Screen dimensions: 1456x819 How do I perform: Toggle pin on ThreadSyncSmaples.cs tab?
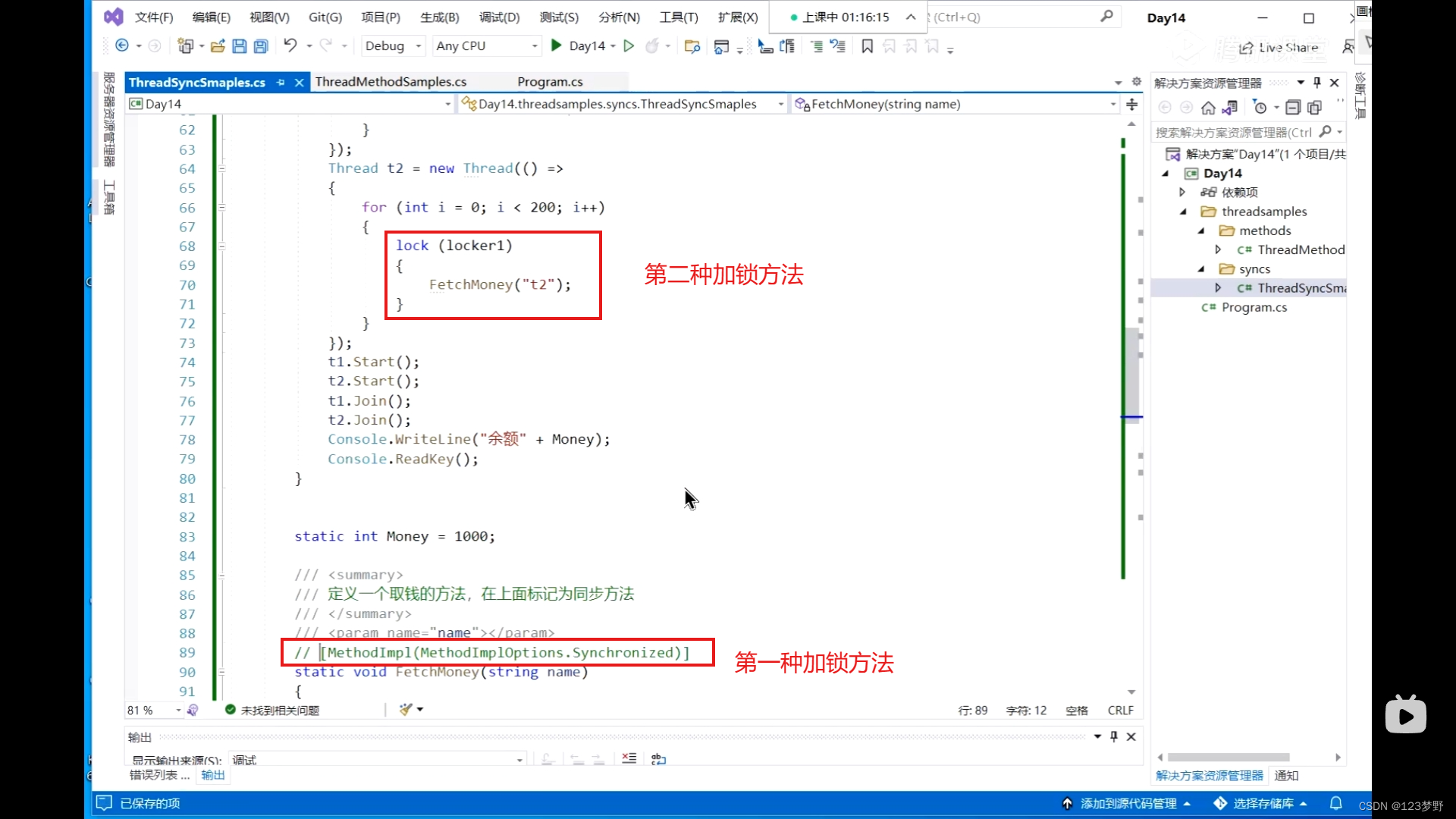(x=281, y=82)
